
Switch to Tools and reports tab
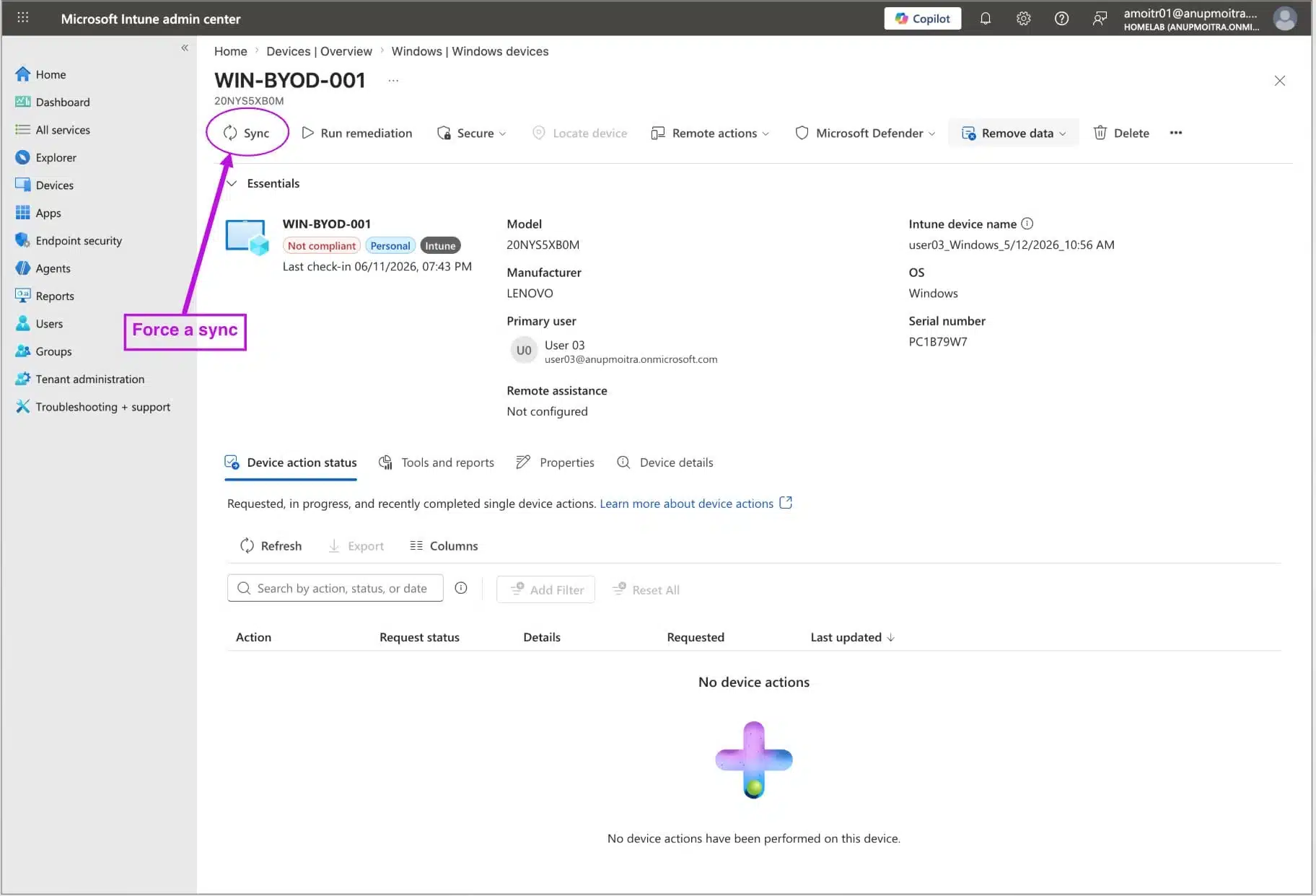coord(437,462)
